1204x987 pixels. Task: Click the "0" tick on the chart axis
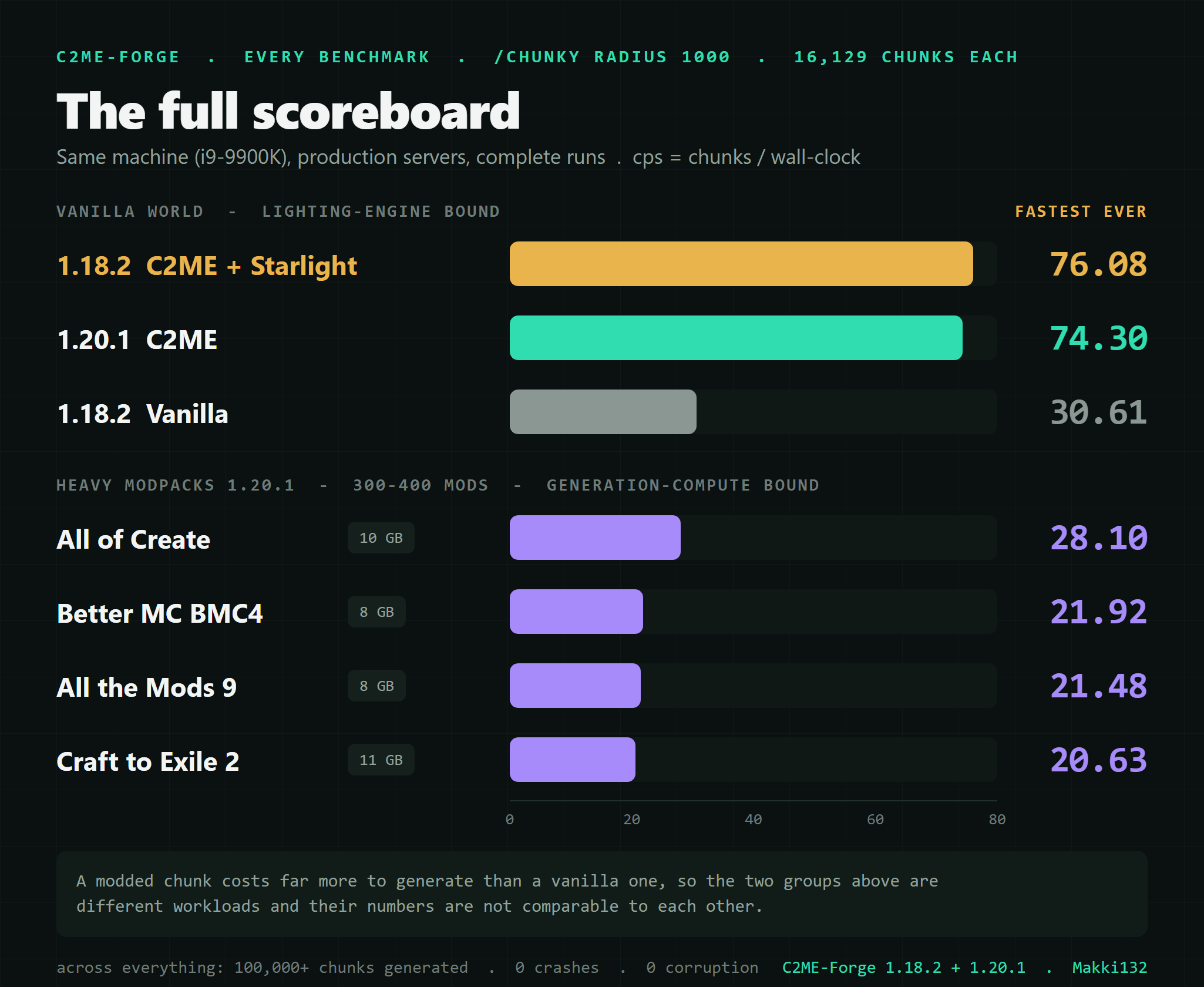[510, 820]
